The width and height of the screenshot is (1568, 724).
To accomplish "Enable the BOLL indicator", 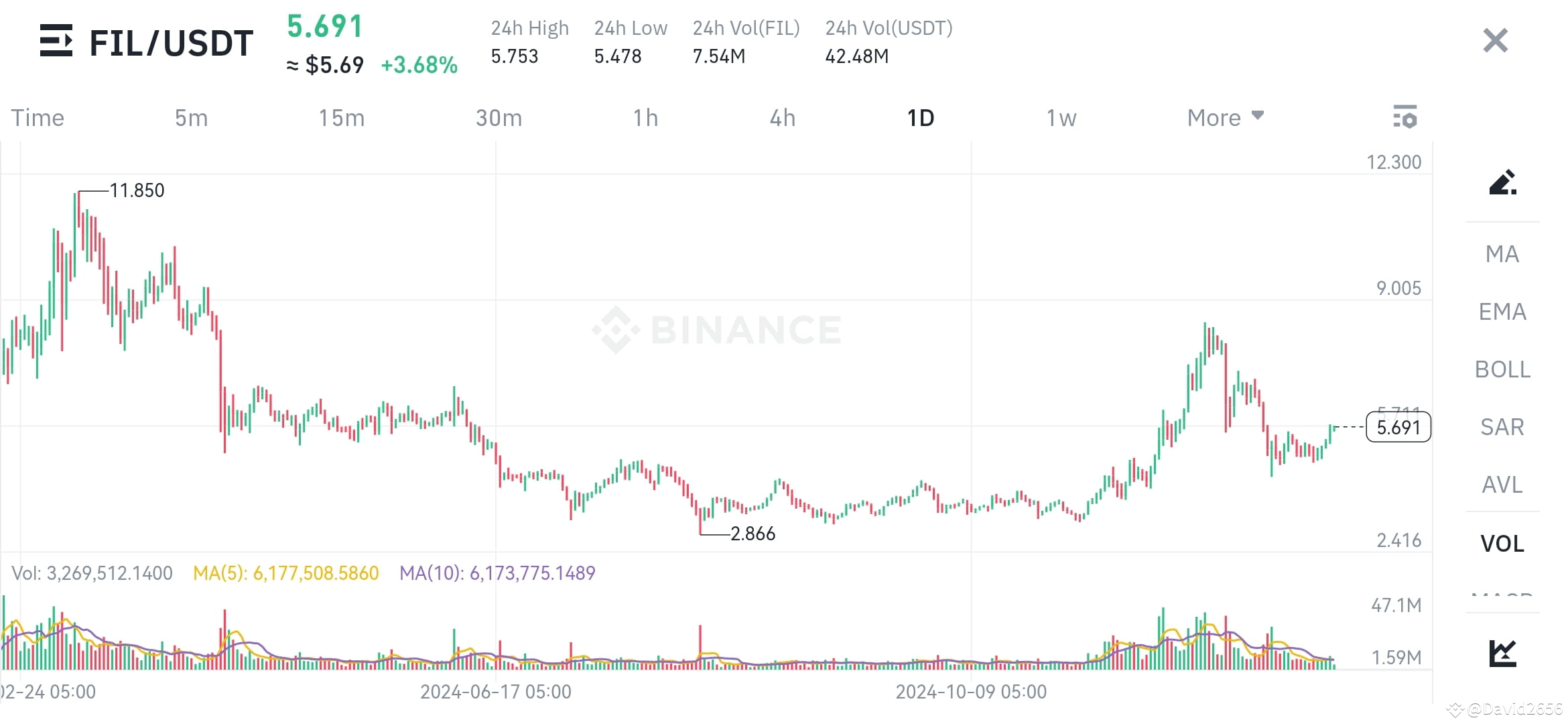I will [x=1502, y=369].
